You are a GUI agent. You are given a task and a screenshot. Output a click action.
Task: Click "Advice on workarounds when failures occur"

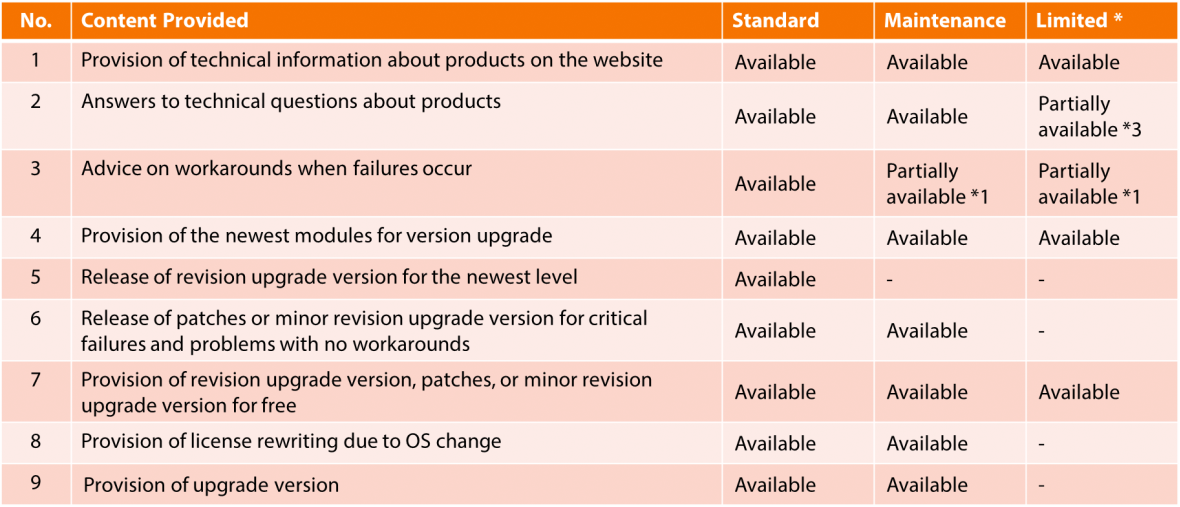click(x=276, y=168)
